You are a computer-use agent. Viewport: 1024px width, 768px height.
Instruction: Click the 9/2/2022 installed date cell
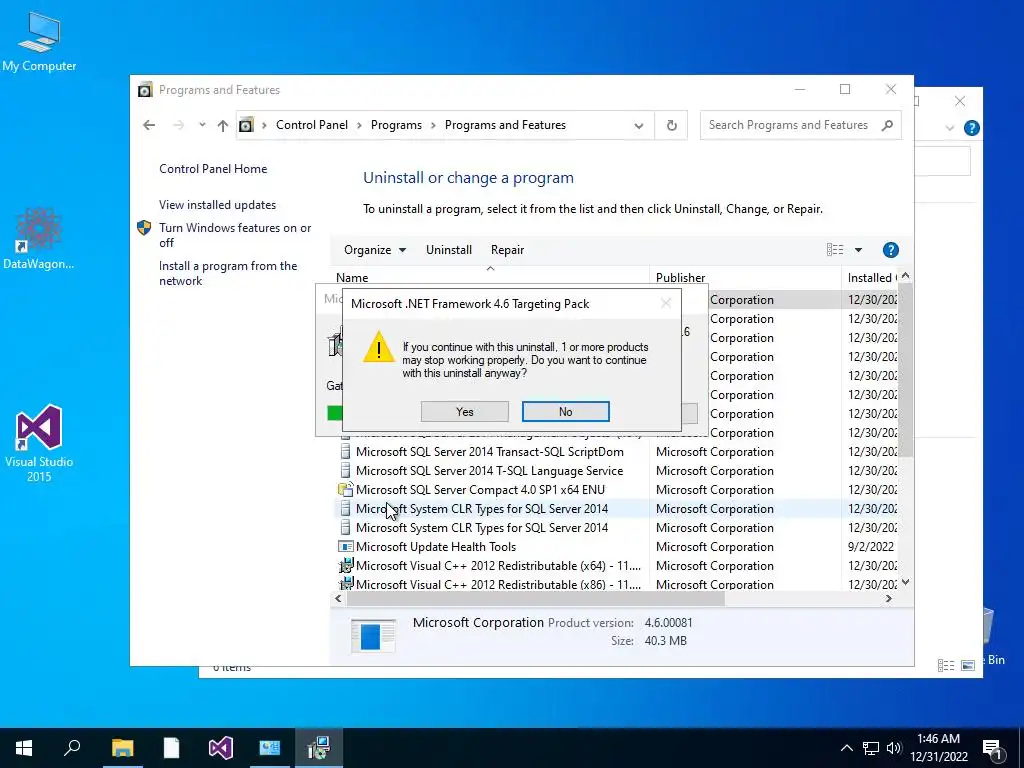[871, 547]
